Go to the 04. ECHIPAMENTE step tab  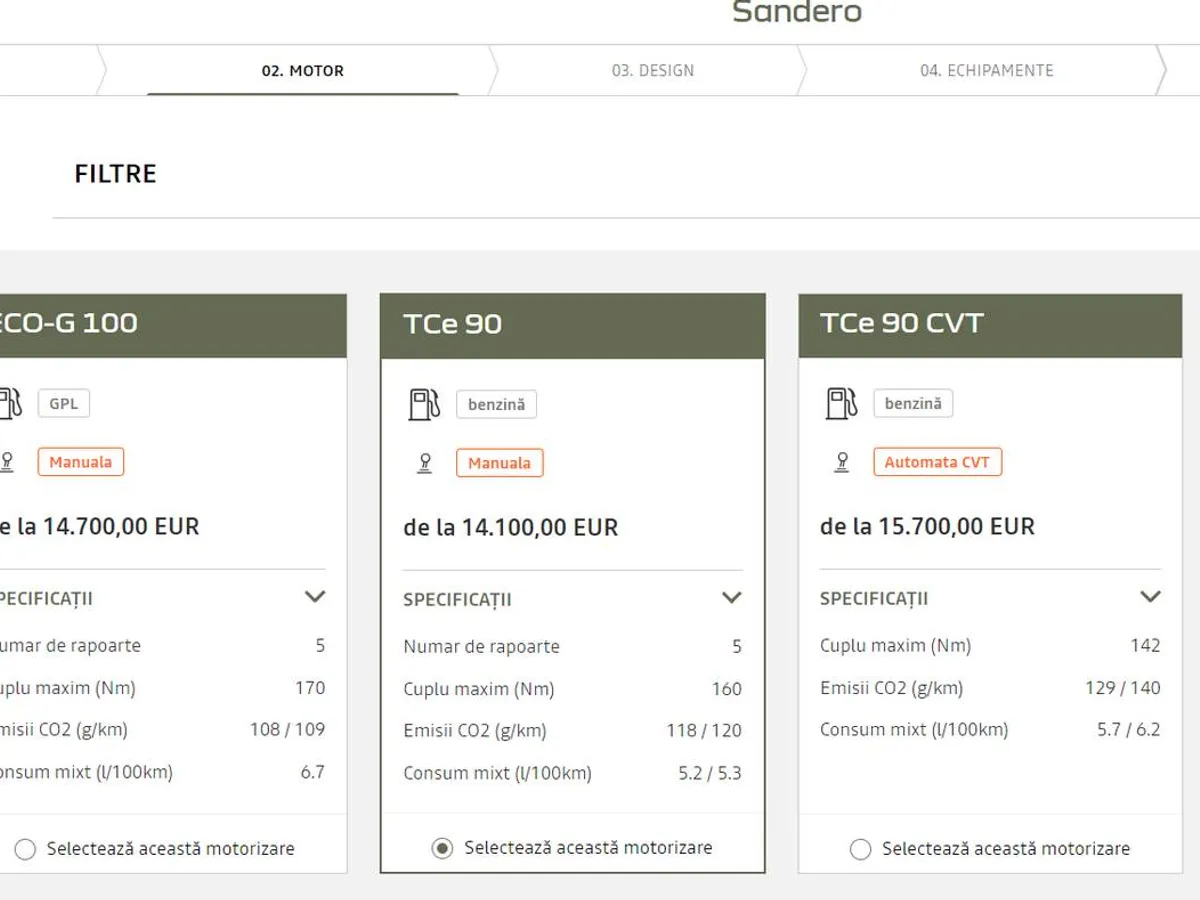click(986, 71)
